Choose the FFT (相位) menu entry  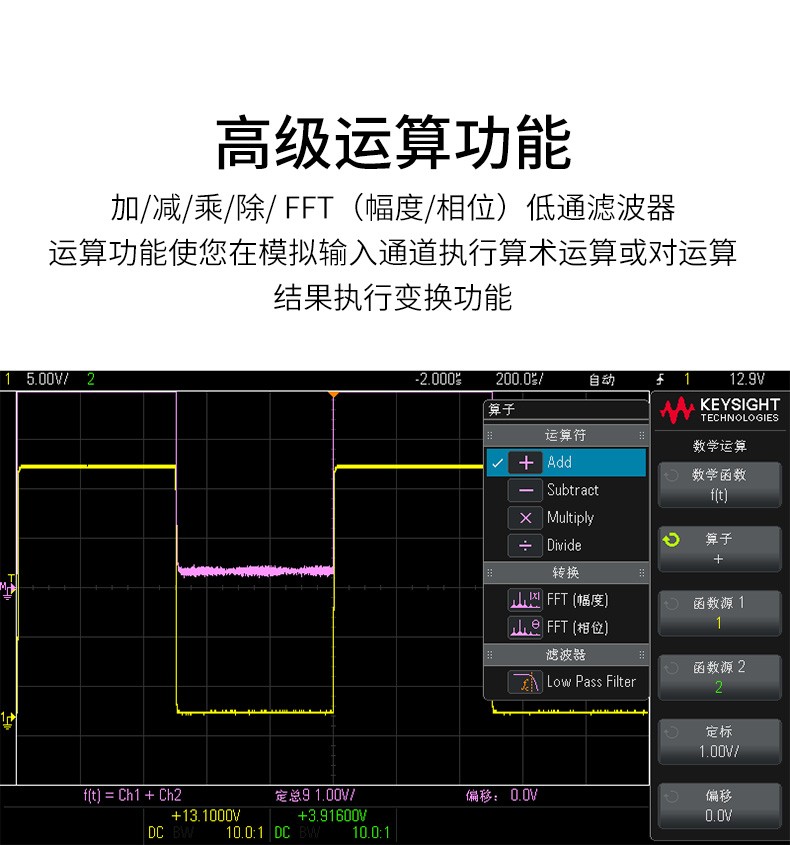pos(566,627)
